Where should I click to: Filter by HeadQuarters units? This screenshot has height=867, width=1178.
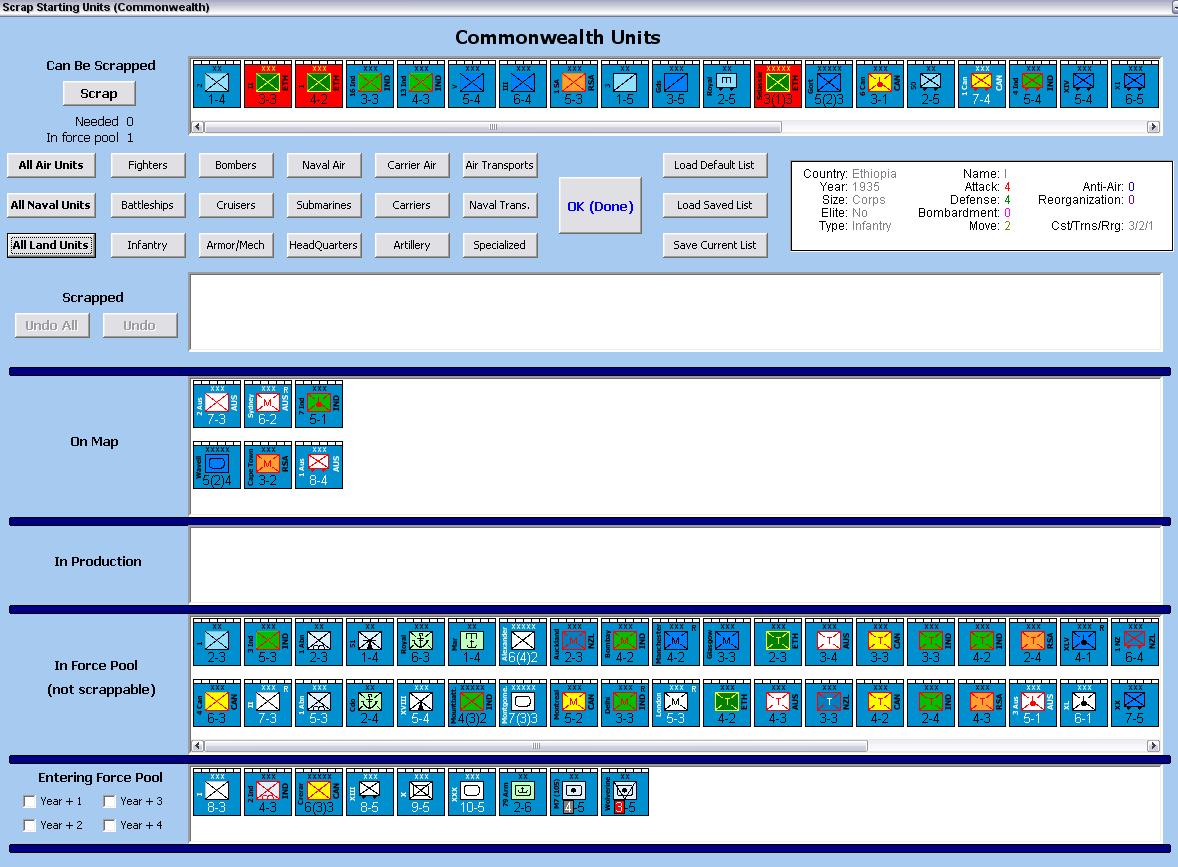tap(324, 245)
